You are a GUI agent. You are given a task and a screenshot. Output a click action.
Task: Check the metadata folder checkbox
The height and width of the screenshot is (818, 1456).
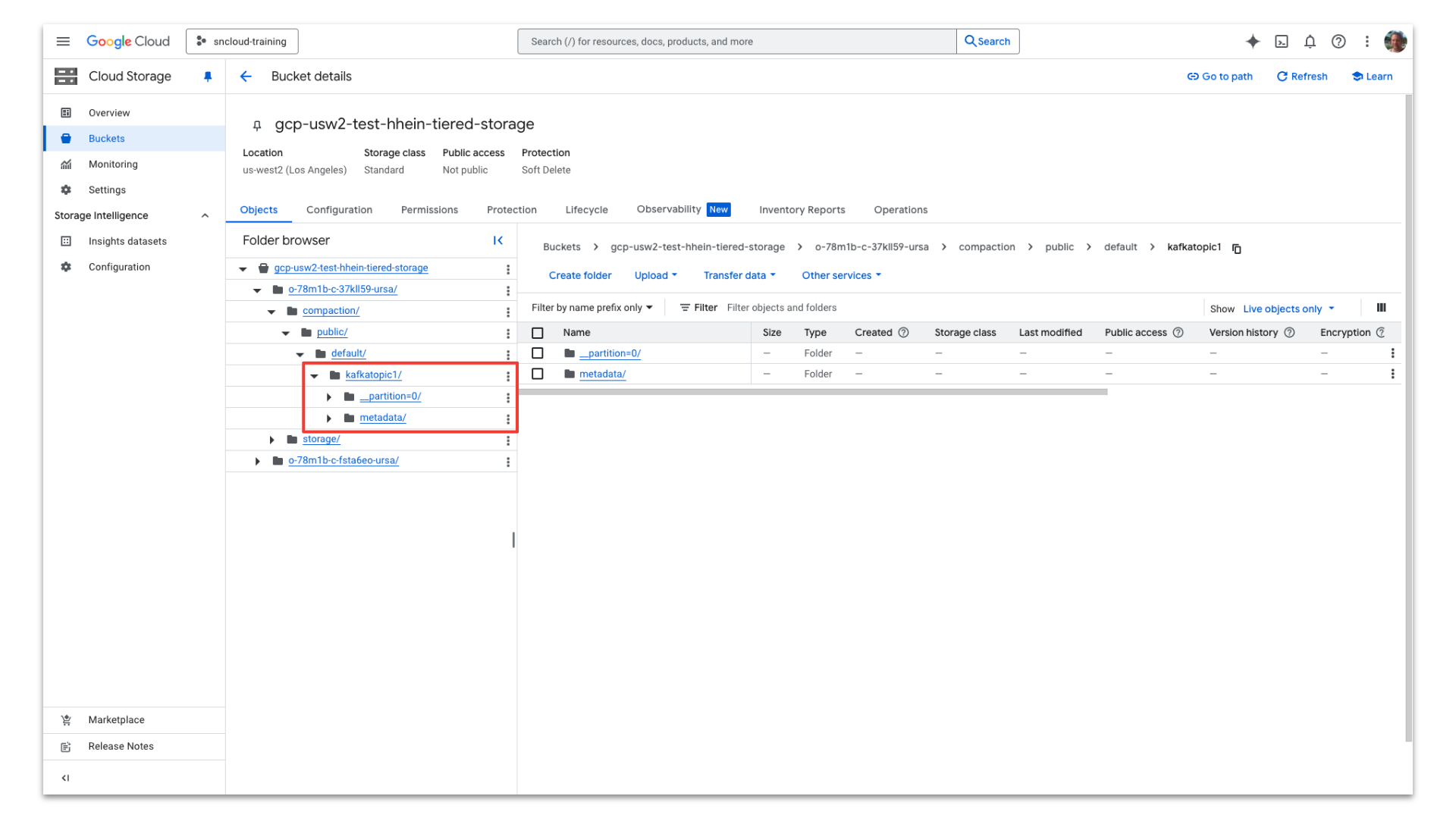(538, 373)
